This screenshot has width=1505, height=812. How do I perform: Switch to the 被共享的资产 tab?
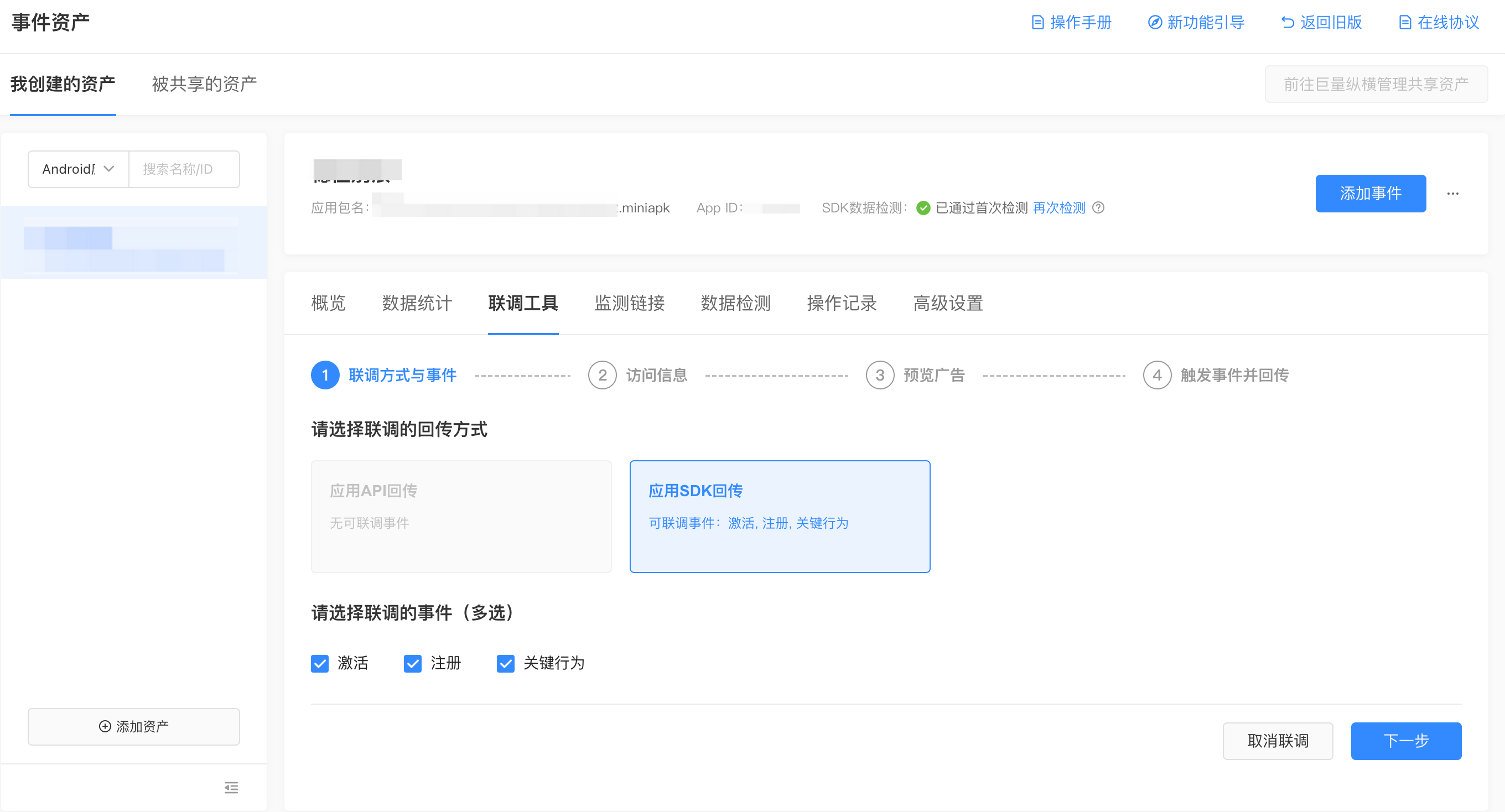204,84
